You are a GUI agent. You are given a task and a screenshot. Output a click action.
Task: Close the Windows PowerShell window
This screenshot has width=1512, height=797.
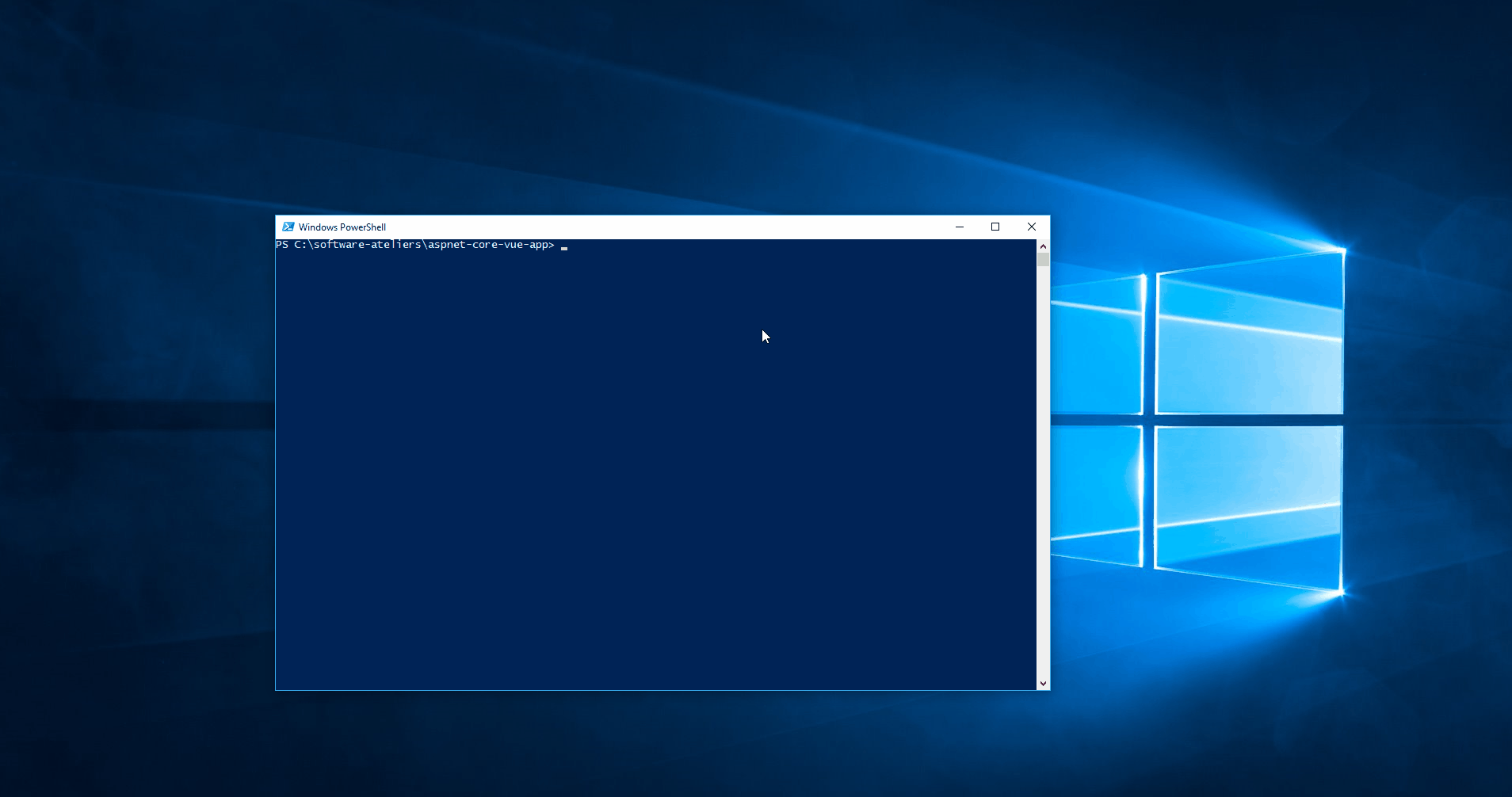pos(1032,227)
